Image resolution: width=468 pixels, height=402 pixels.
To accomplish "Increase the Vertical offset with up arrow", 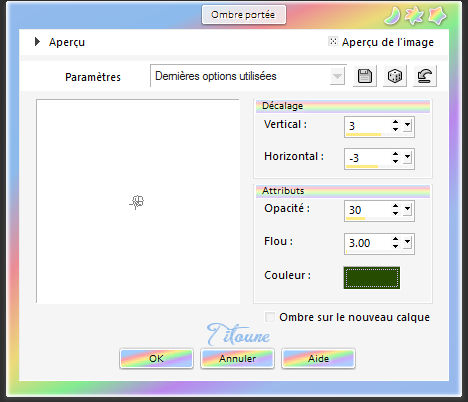I will (395, 122).
